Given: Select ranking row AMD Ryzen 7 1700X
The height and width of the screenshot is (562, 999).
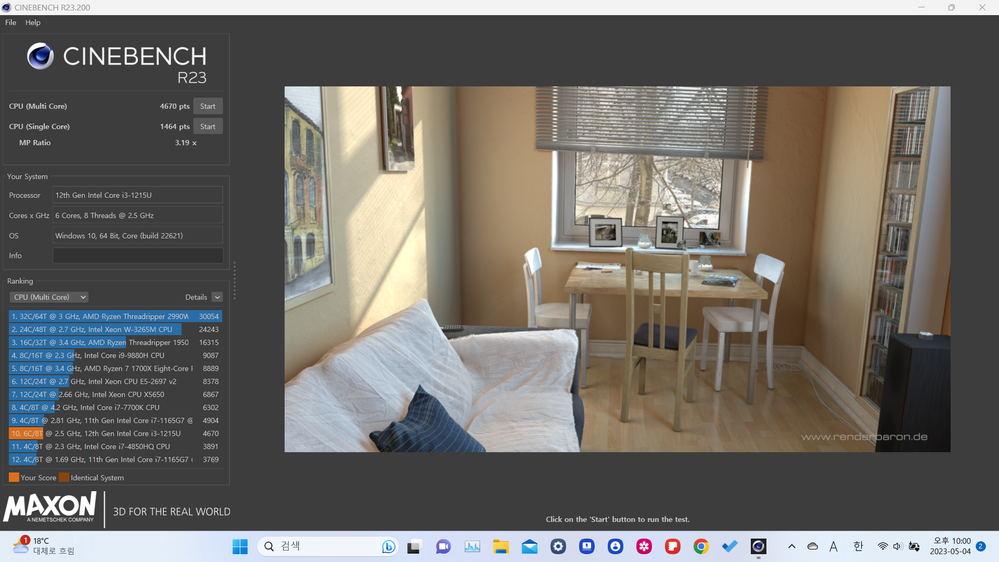Looking at the screenshot, I should click(115, 368).
